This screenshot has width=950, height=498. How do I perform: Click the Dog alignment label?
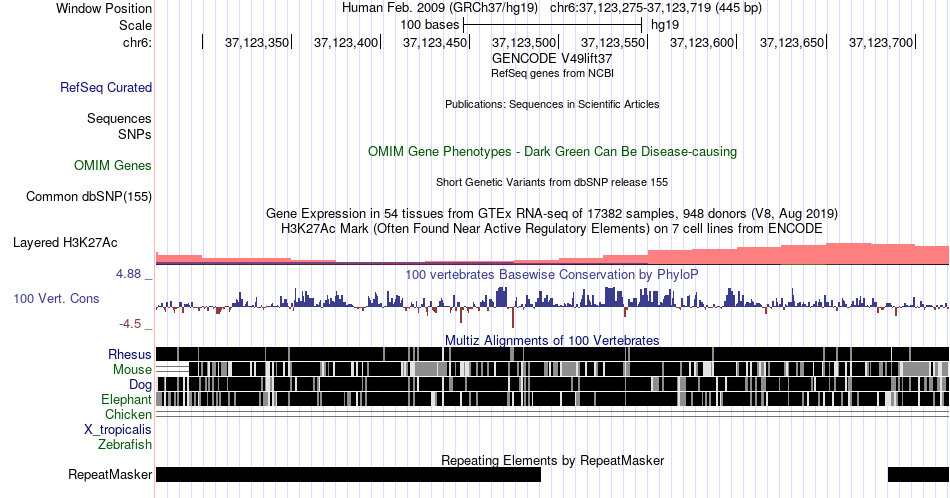[x=140, y=385]
